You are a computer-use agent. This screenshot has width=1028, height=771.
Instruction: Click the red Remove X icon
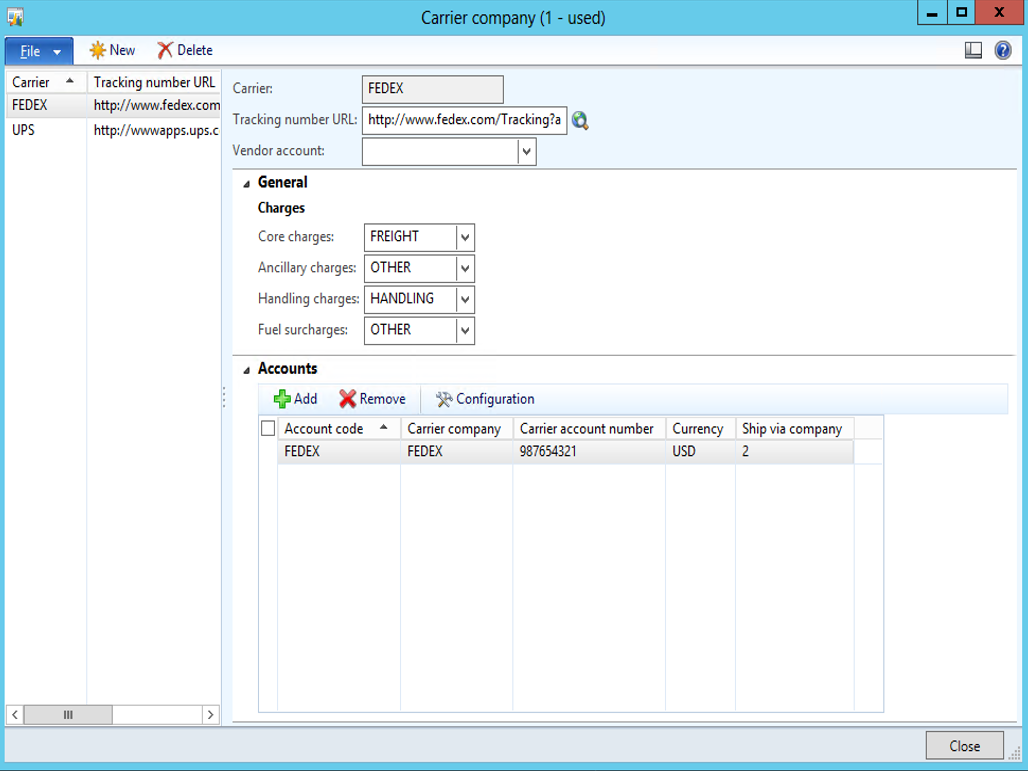pos(347,399)
